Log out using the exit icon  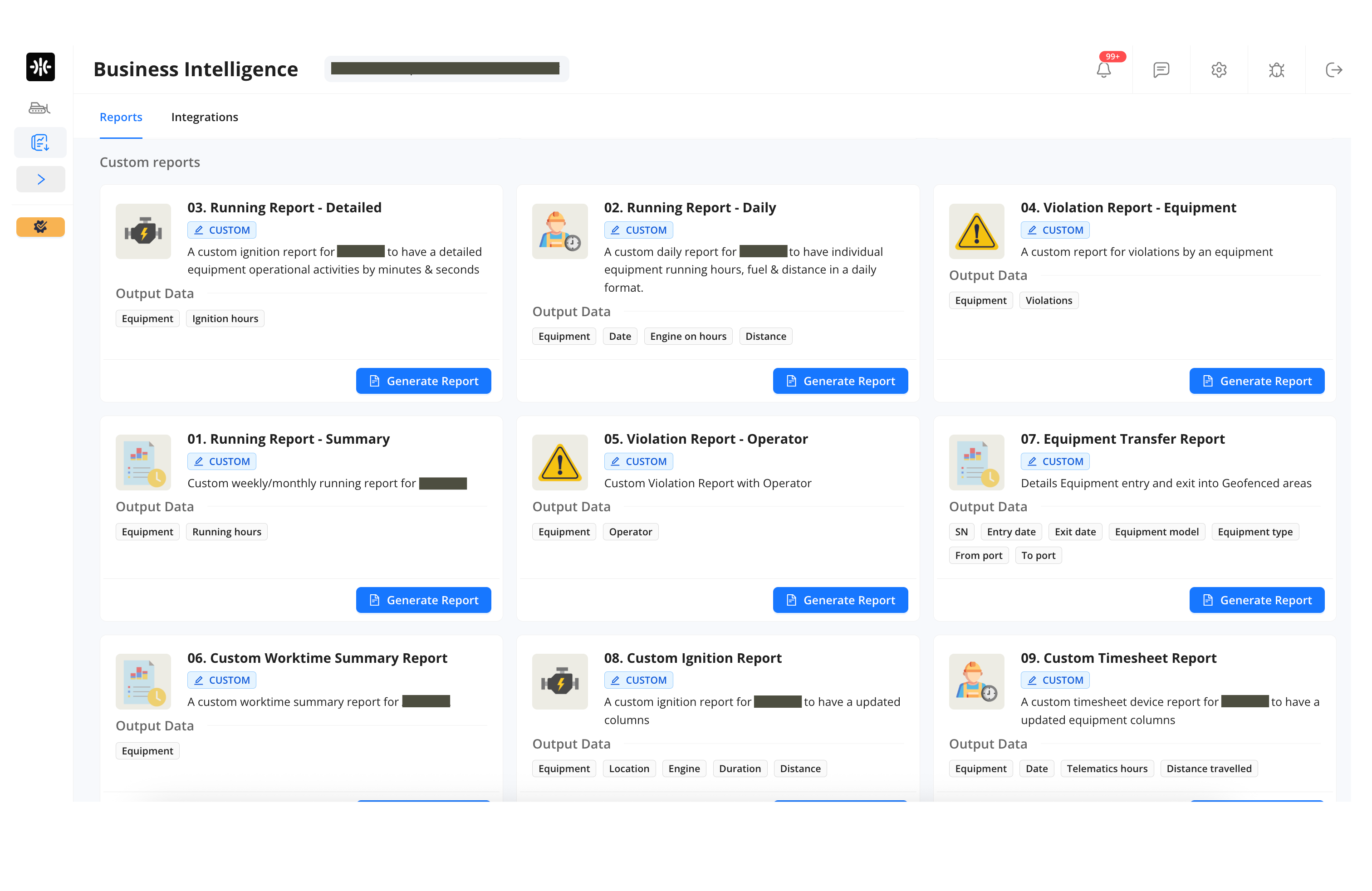(1333, 70)
